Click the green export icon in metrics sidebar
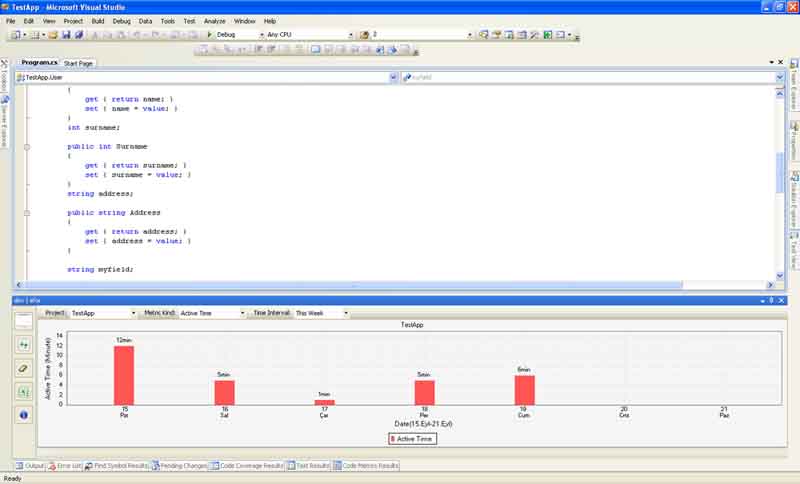This screenshot has height=484, width=800. click(23, 392)
